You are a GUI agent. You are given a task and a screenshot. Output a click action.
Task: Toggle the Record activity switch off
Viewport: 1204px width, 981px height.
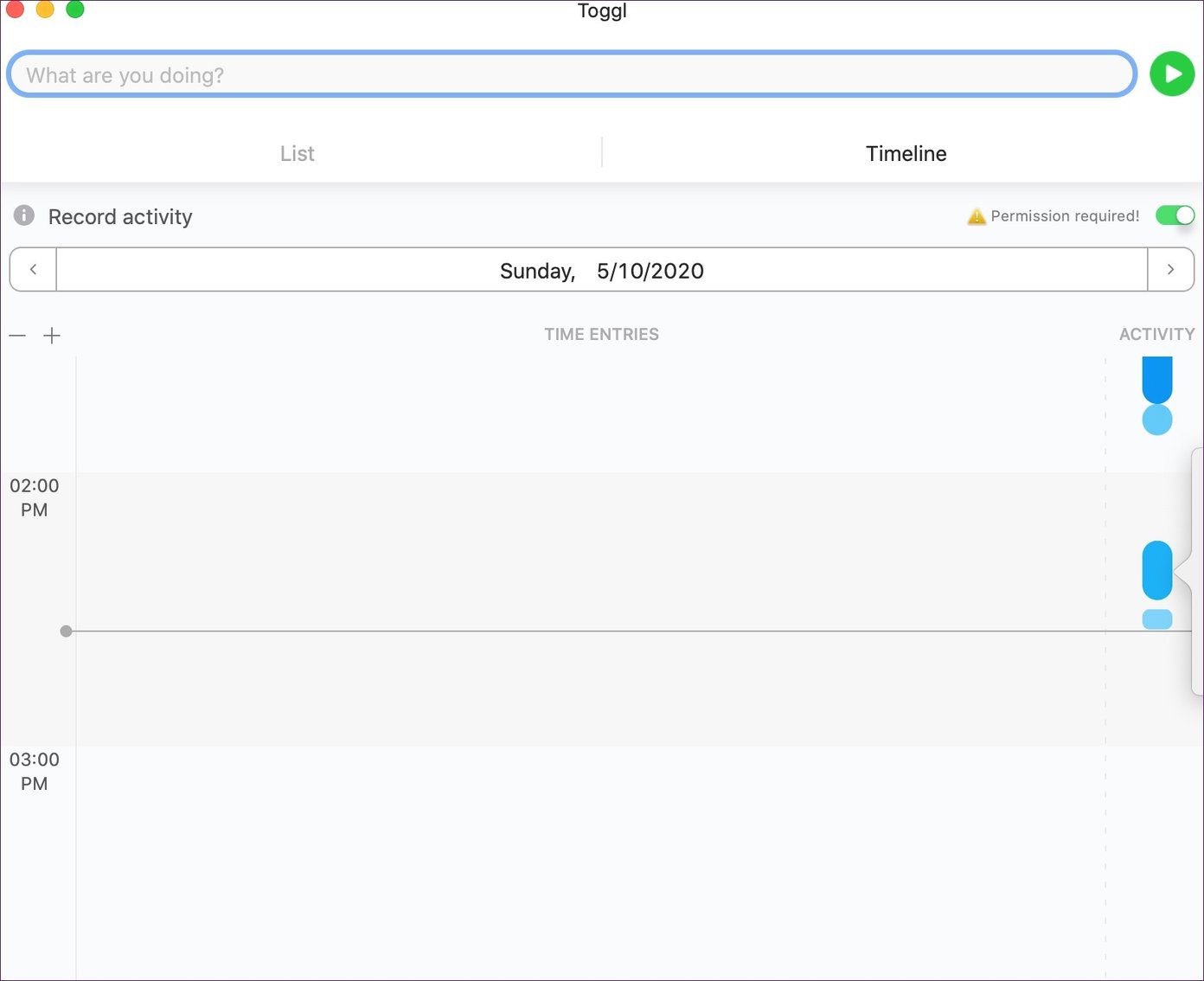[1175, 215]
